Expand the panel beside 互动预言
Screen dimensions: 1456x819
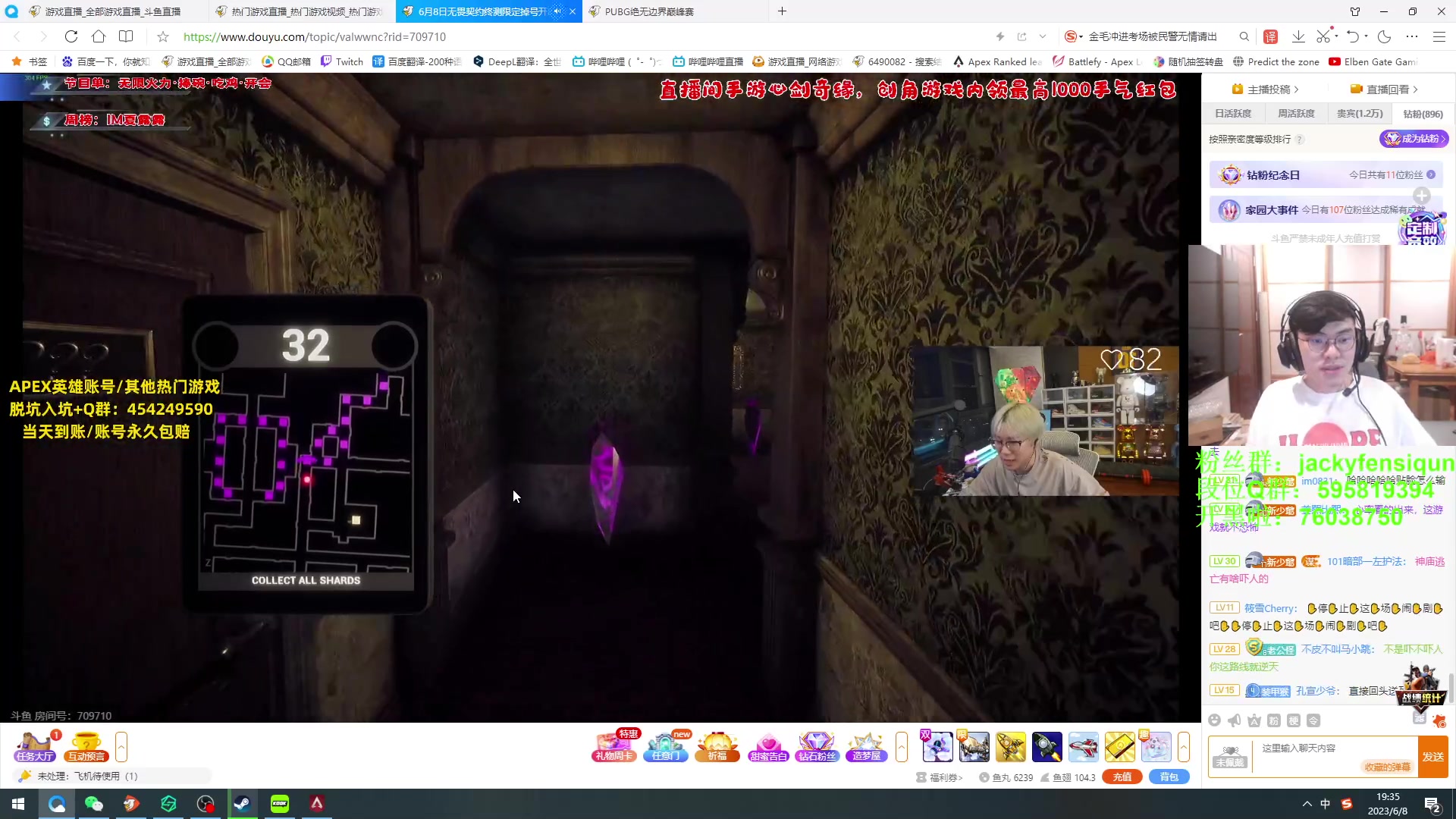[x=121, y=747]
